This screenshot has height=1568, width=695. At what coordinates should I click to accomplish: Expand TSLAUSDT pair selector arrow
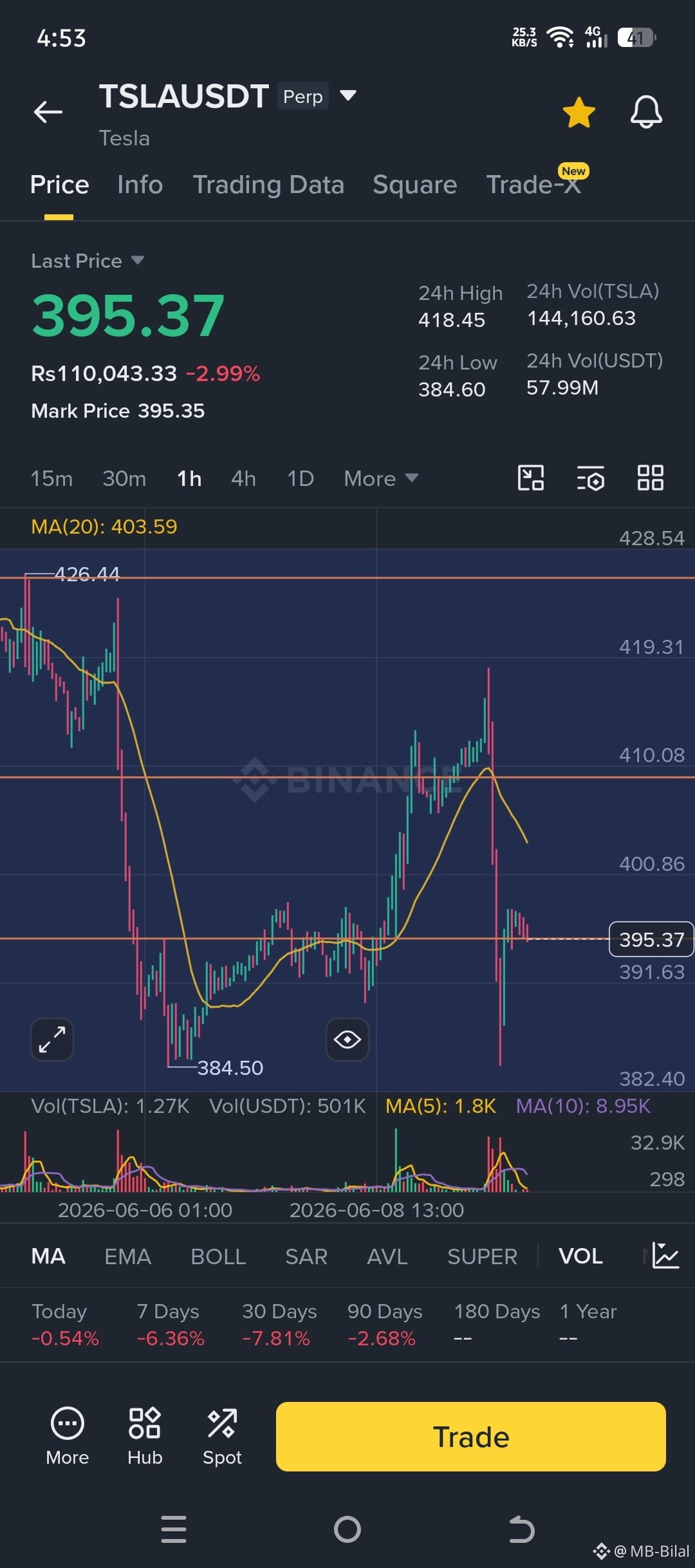pos(348,96)
